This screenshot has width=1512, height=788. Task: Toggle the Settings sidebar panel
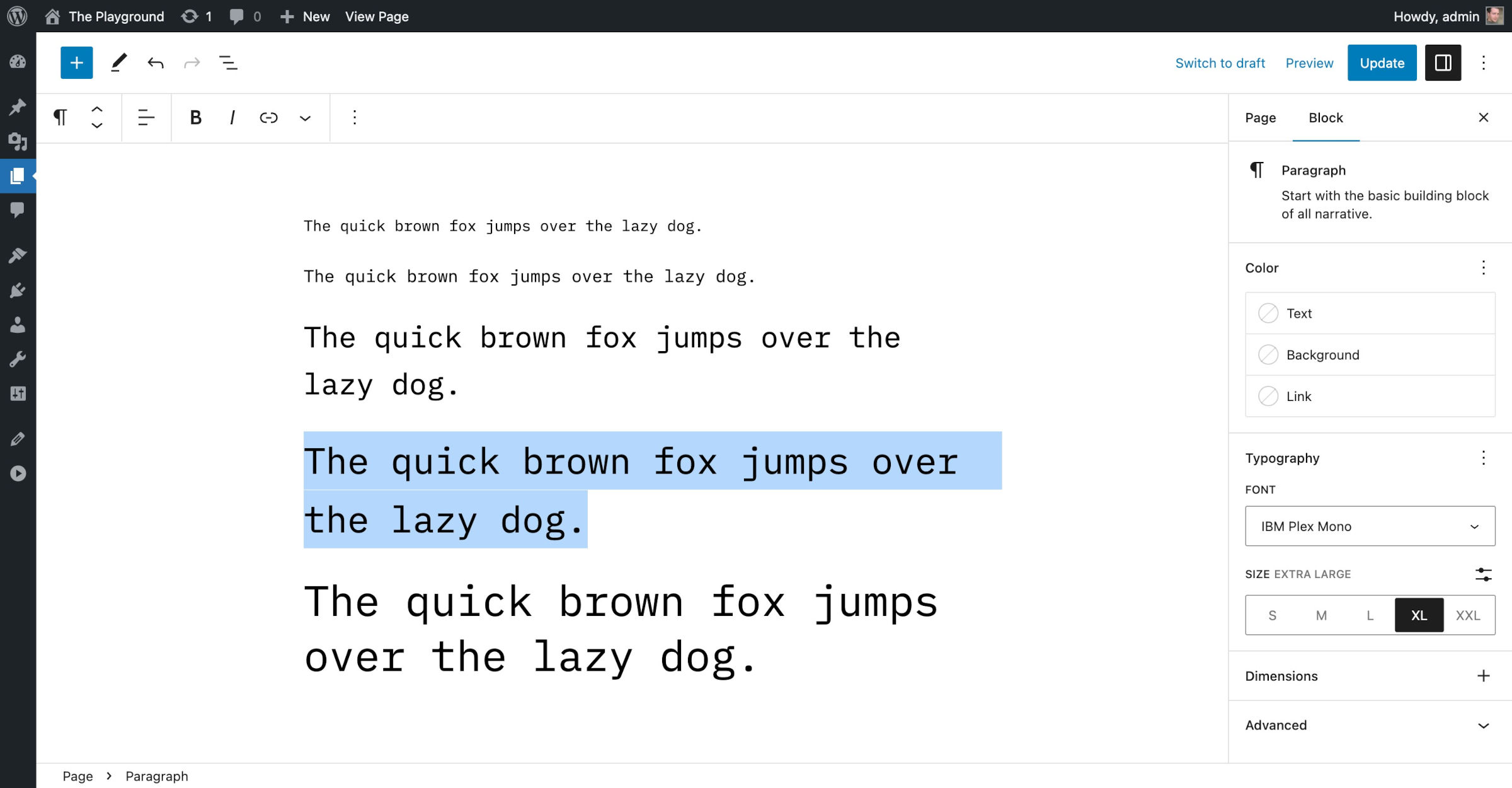tap(1443, 62)
